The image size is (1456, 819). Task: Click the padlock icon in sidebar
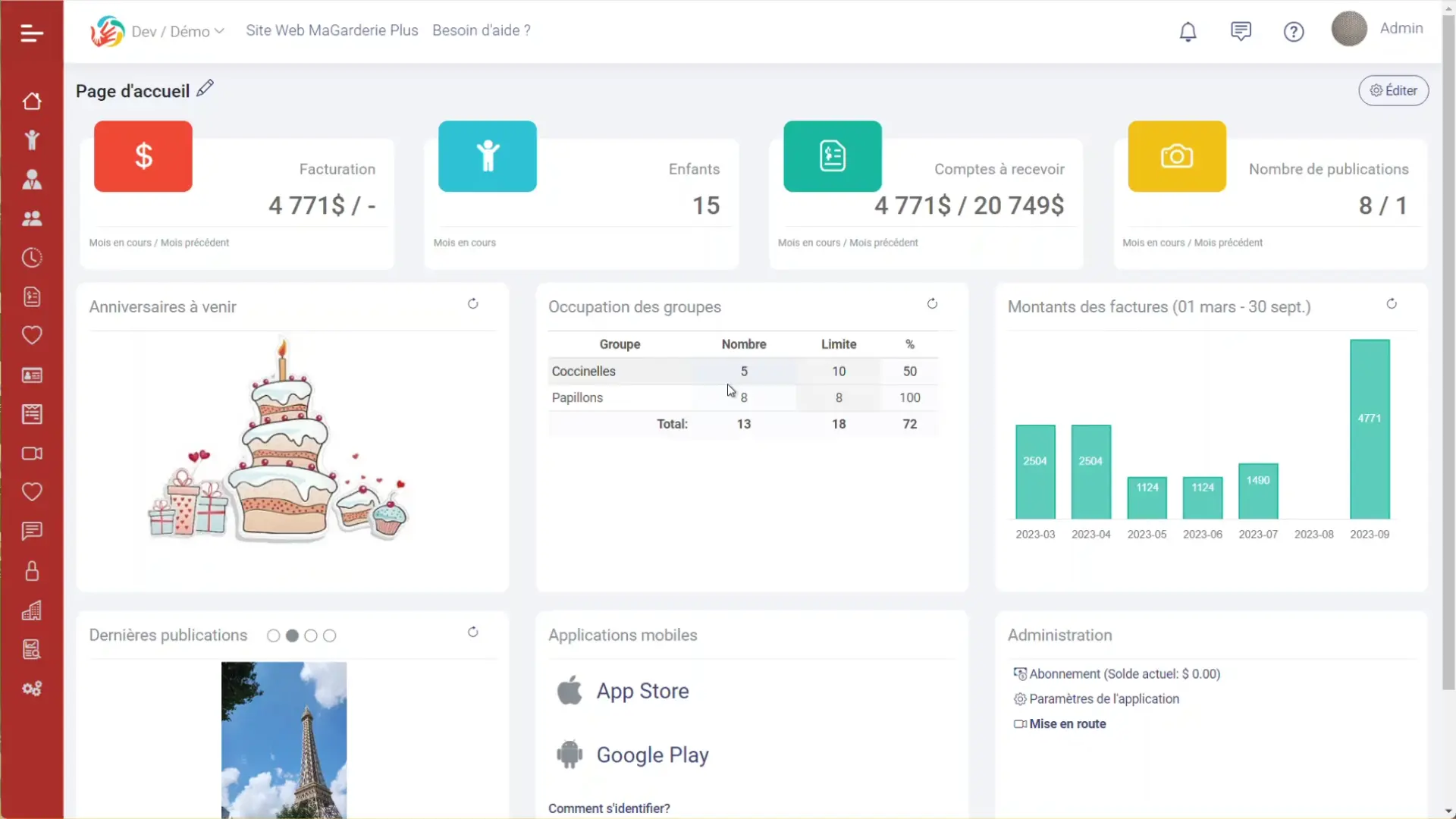(x=32, y=571)
